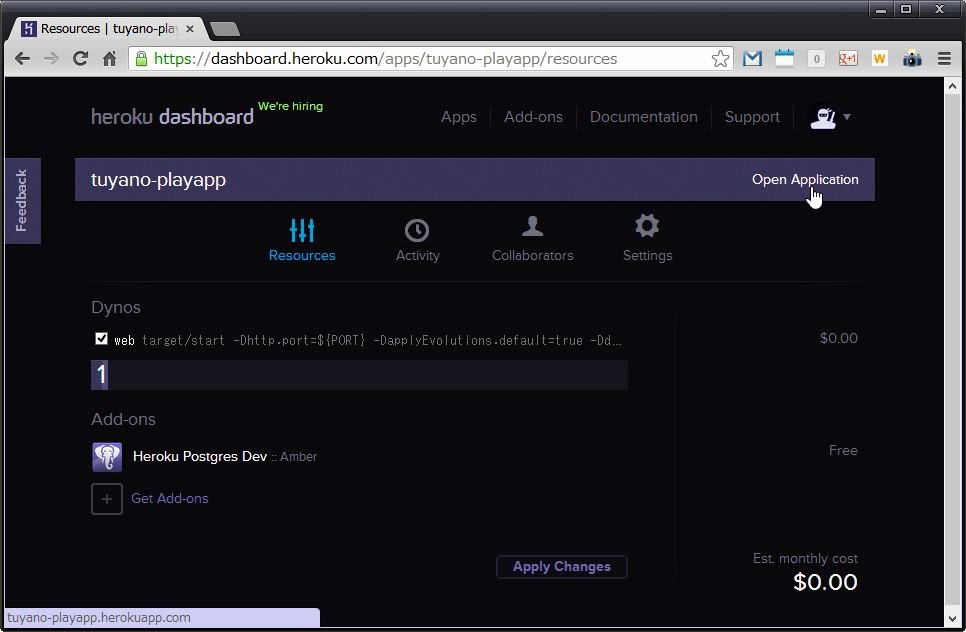Switch to the Activity tab
The height and width of the screenshot is (632, 966).
(417, 231)
